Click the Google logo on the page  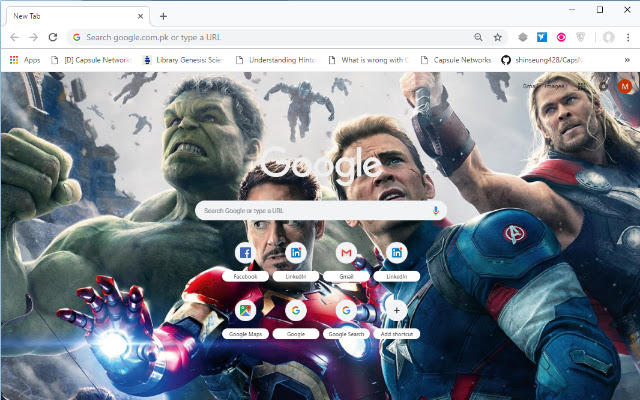coord(320,166)
